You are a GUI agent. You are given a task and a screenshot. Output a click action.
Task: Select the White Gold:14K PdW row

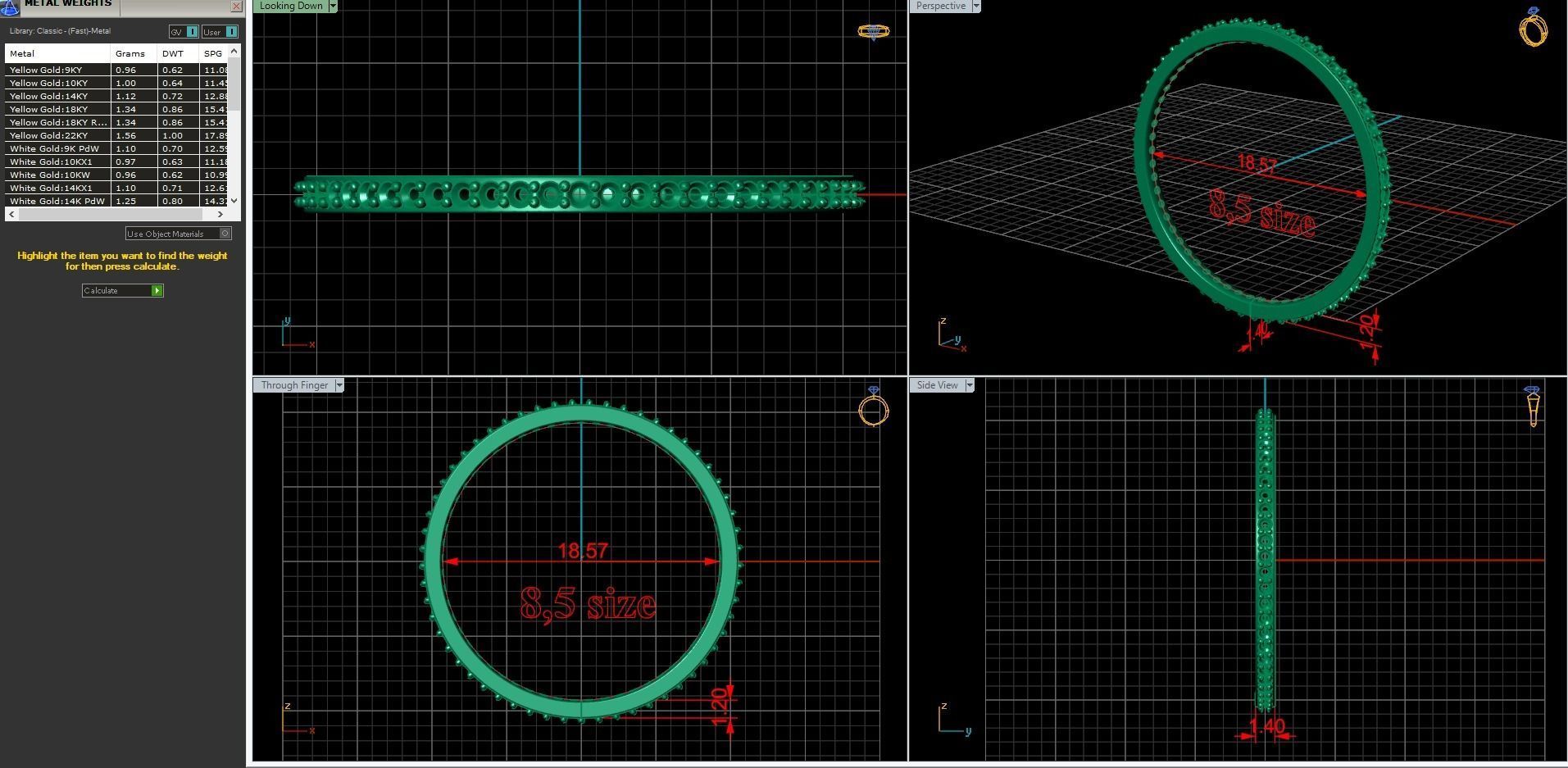click(116, 200)
